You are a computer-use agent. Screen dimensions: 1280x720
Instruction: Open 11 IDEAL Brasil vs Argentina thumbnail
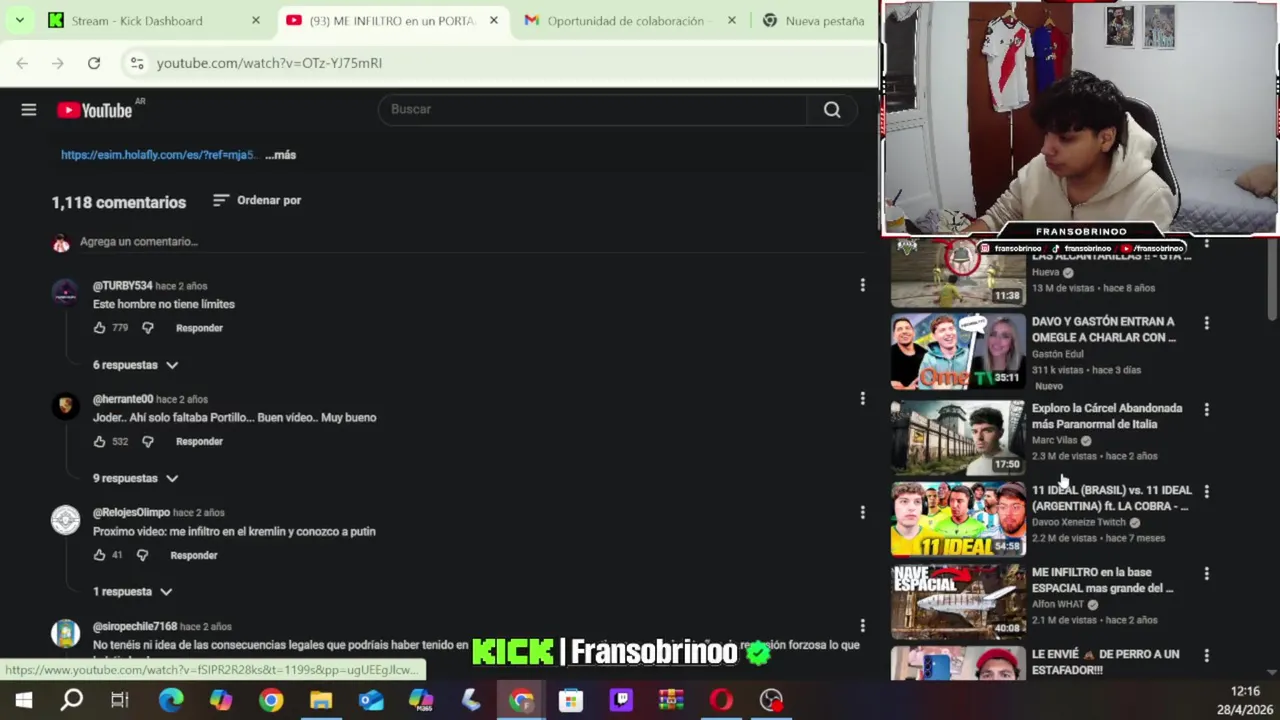[958, 518]
